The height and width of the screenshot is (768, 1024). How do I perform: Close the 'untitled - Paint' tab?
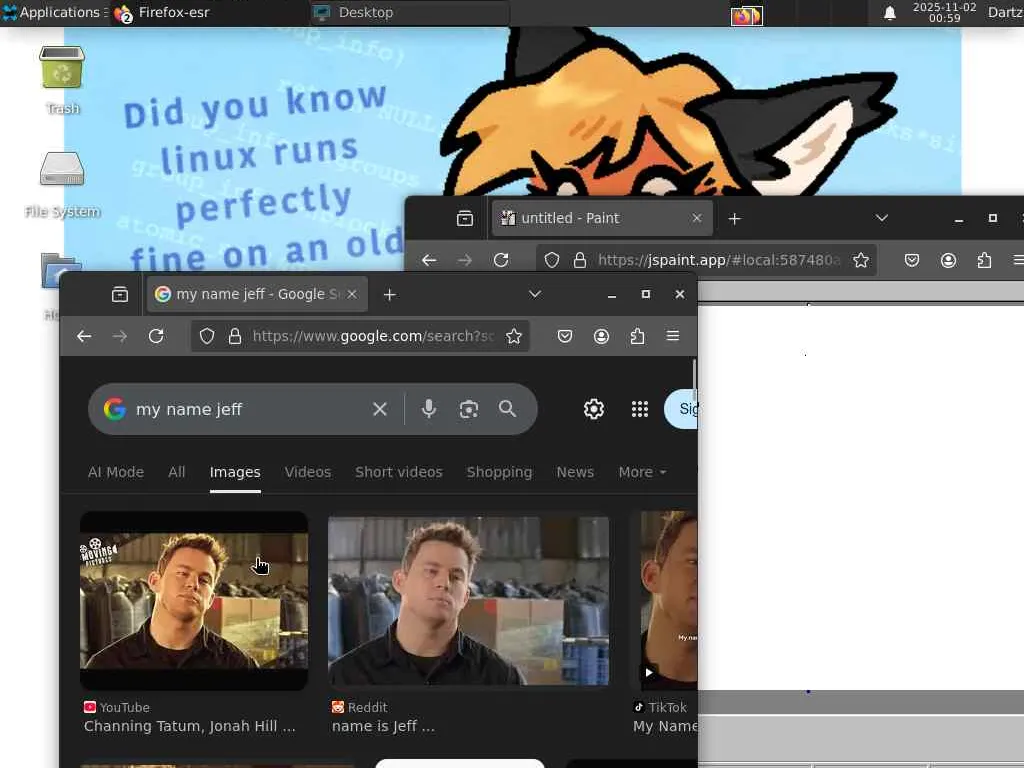(x=697, y=218)
